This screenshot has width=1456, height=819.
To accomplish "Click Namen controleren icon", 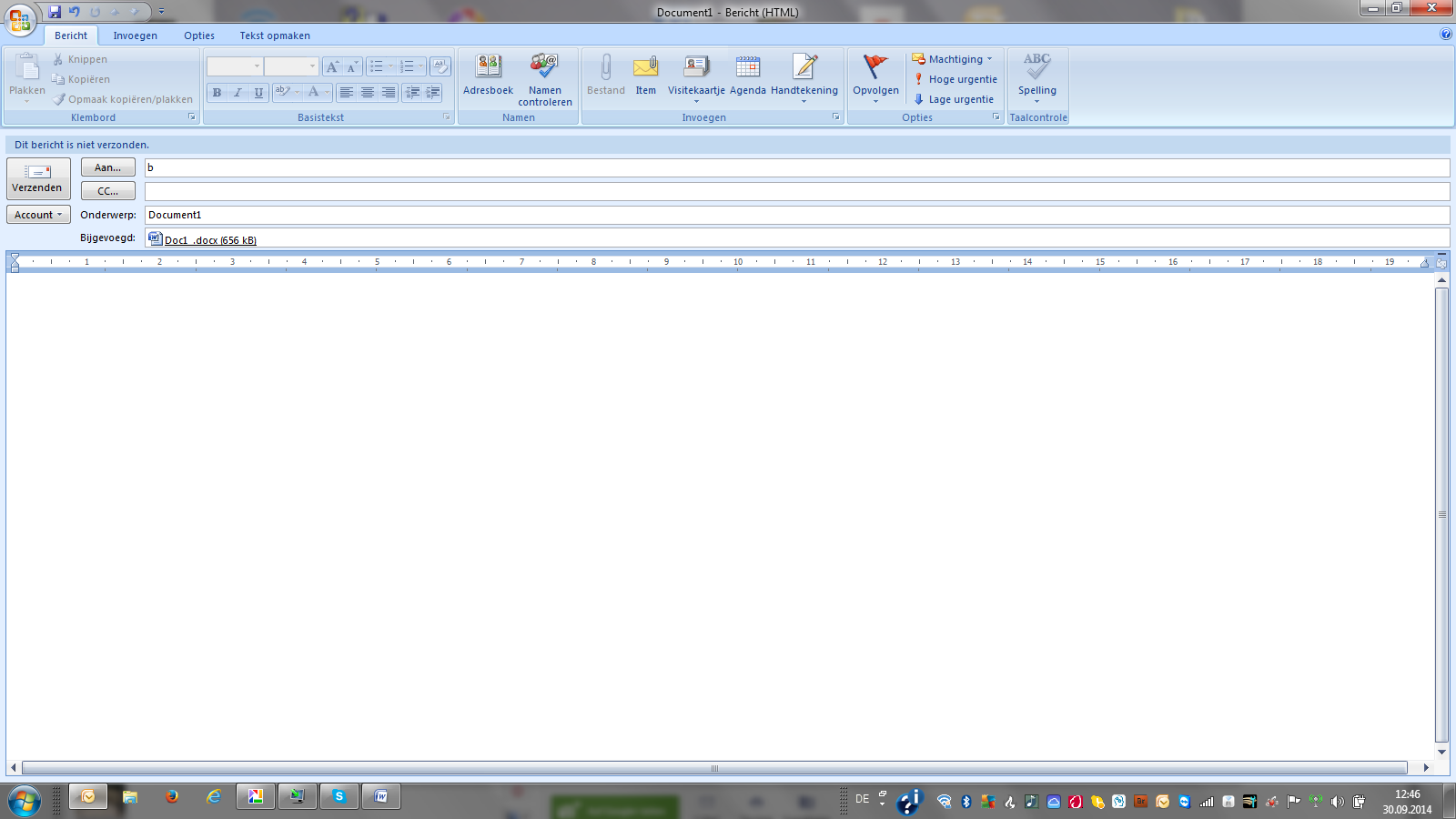I will [x=544, y=67].
